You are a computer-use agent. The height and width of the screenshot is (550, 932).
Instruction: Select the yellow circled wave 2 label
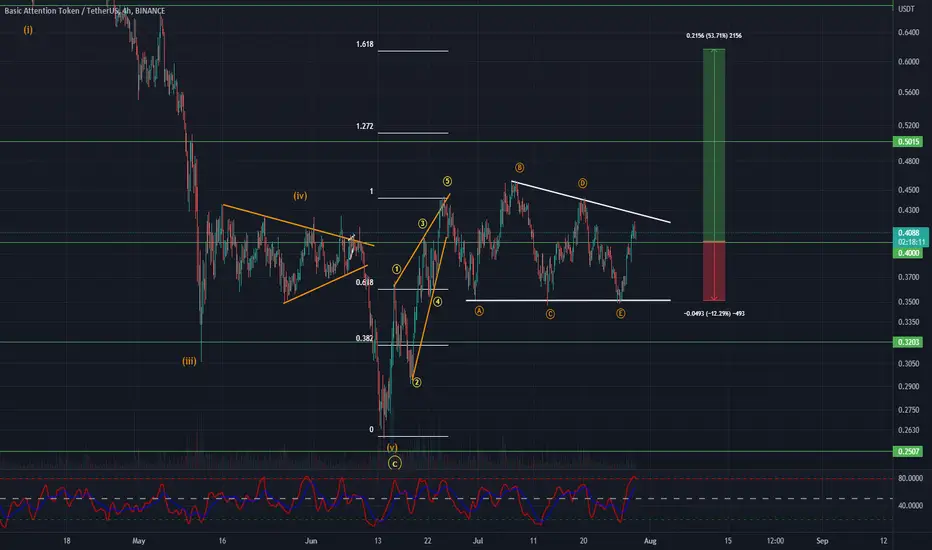pyautogui.click(x=417, y=382)
